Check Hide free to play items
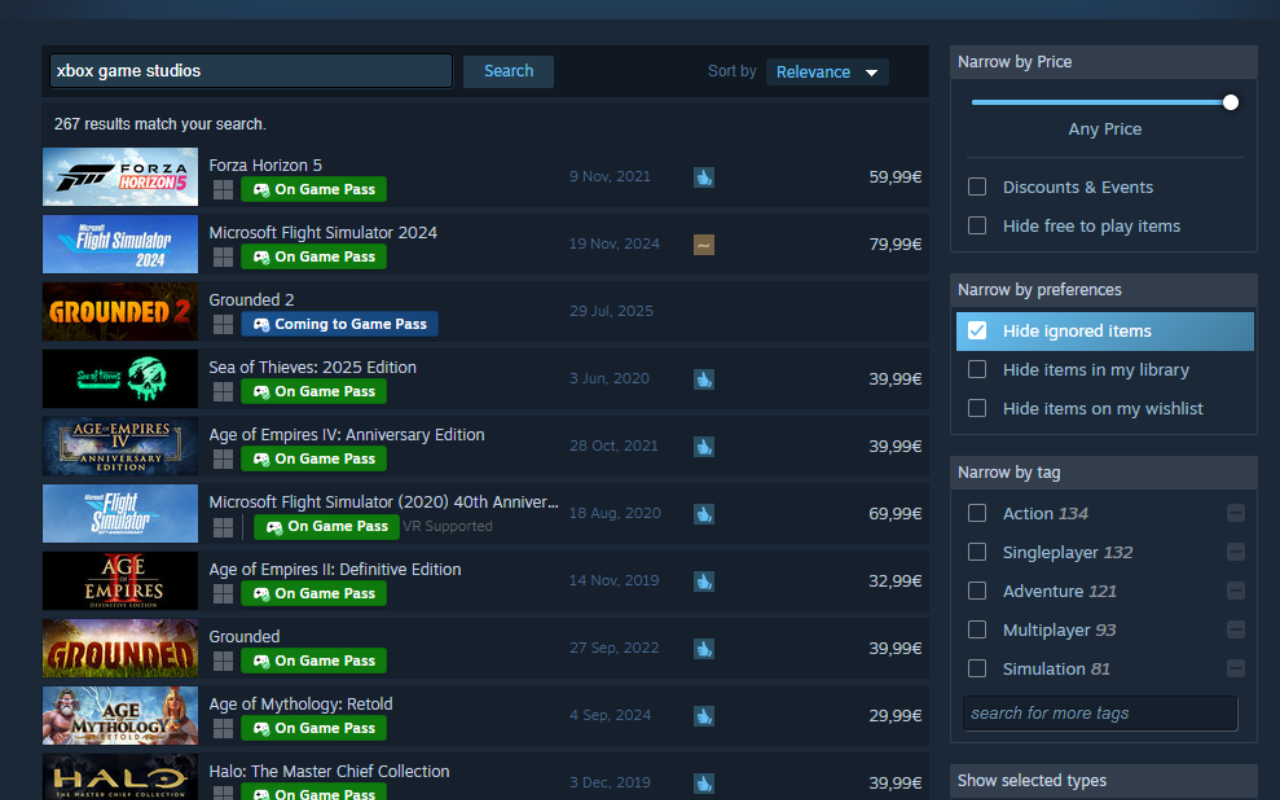 tap(977, 226)
